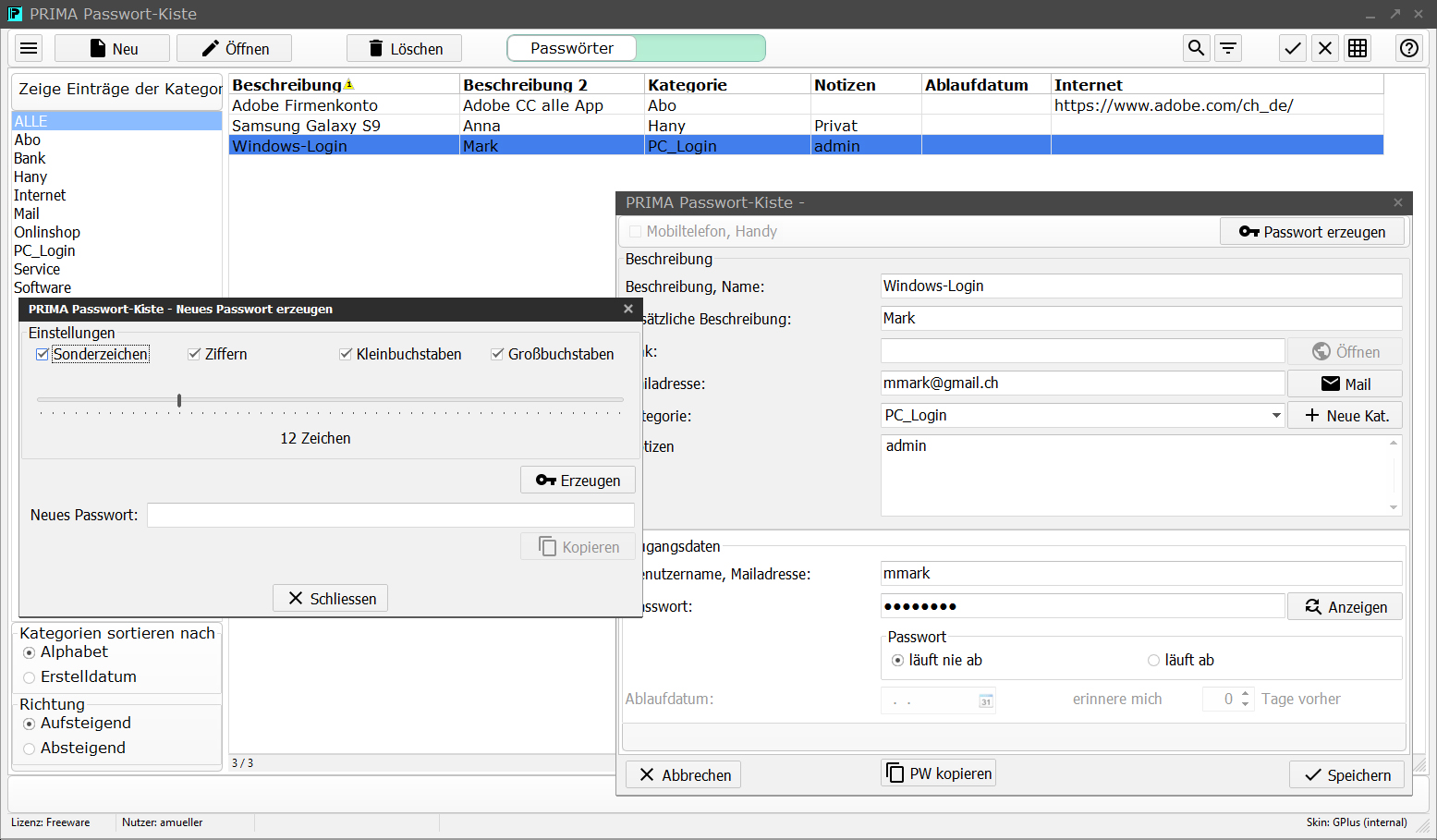Image resolution: width=1437 pixels, height=840 pixels.
Task: Toggle the Passwörter switch in the toolbar
Action: (636, 48)
